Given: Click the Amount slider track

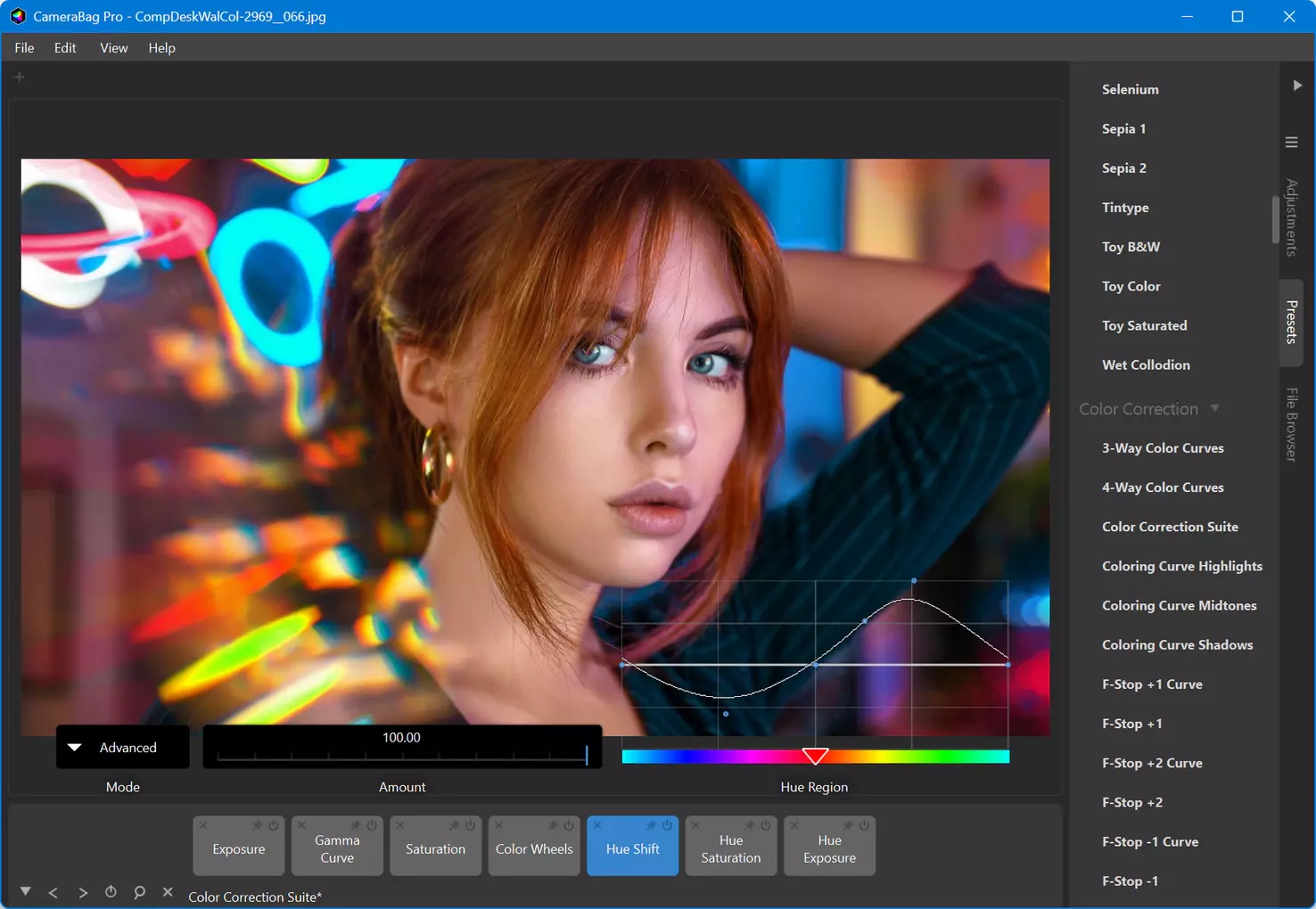Looking at the screenshot, I should (x=402, y=757).
